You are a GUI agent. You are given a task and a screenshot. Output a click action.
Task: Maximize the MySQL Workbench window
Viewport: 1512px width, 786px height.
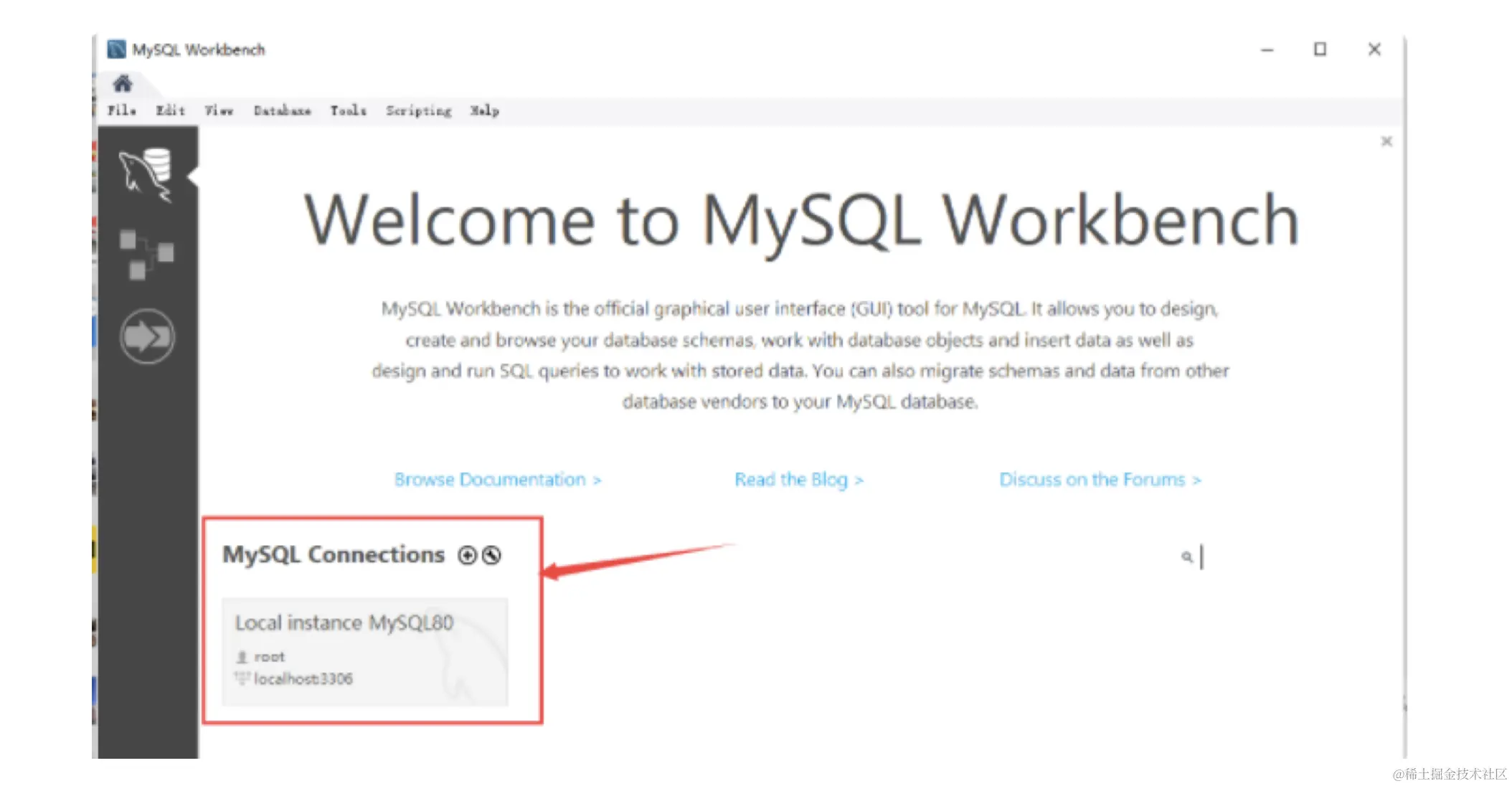click(x=1320, y=49)
